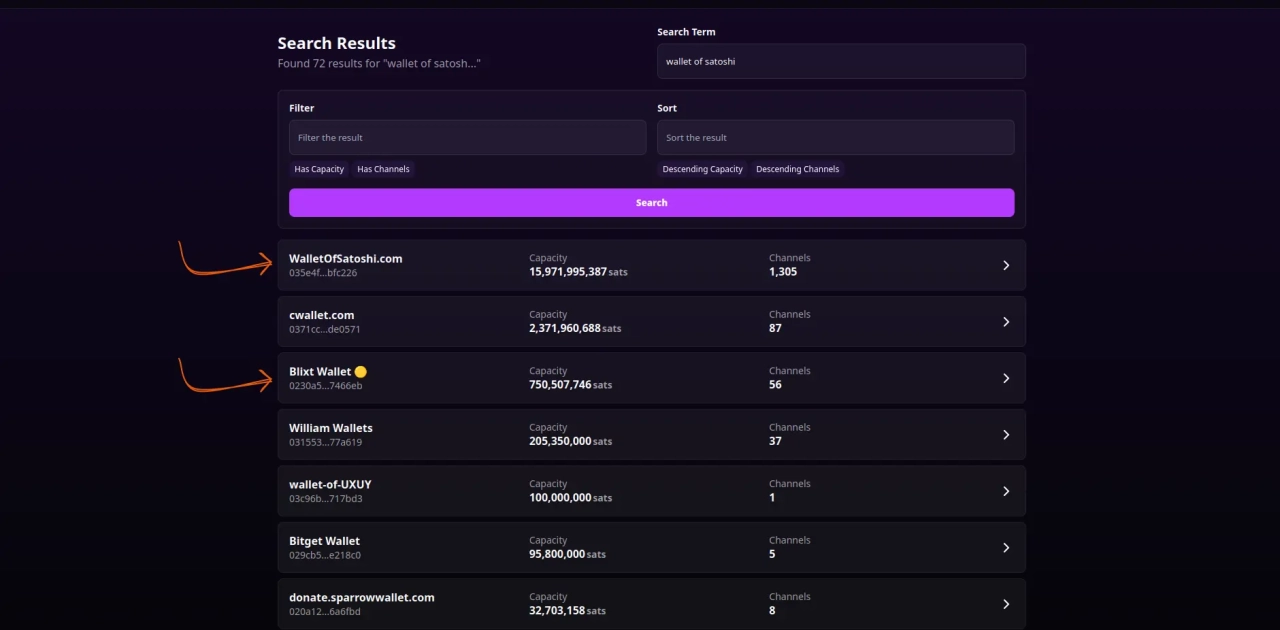Open WalletOfSatoshi.com row chevron arrow
Viewport: 1280px width, 630px height.
click(1006, 265)
